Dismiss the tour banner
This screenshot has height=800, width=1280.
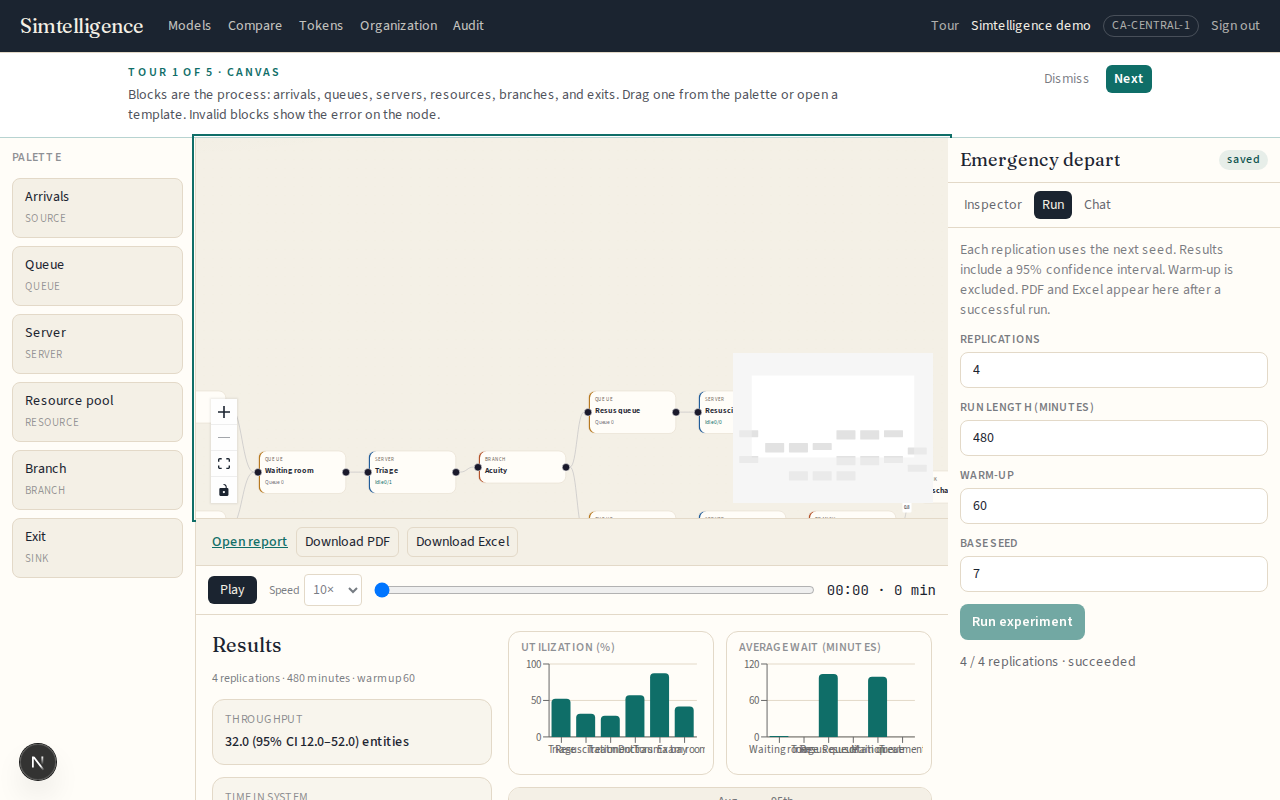[x=1066, y=79]
